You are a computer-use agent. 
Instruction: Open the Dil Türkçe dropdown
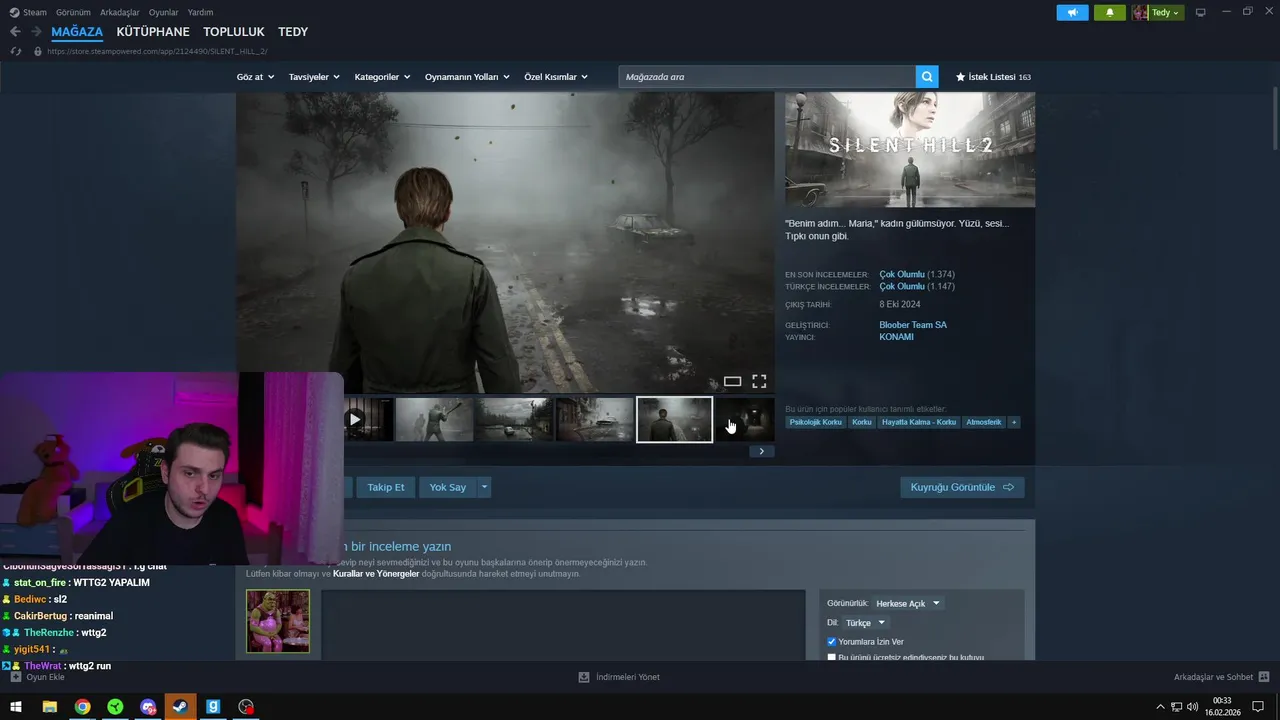866,622
